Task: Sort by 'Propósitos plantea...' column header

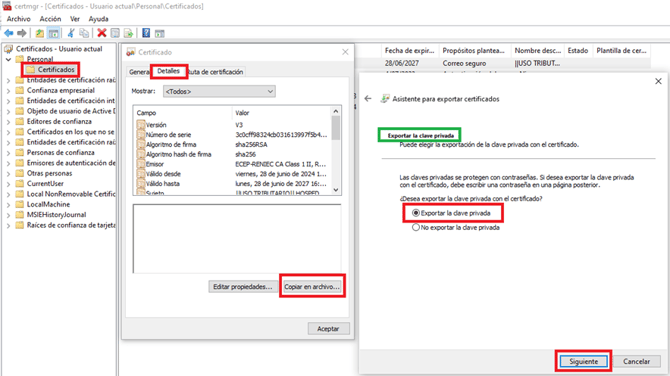Action: (x=474, y=50)
